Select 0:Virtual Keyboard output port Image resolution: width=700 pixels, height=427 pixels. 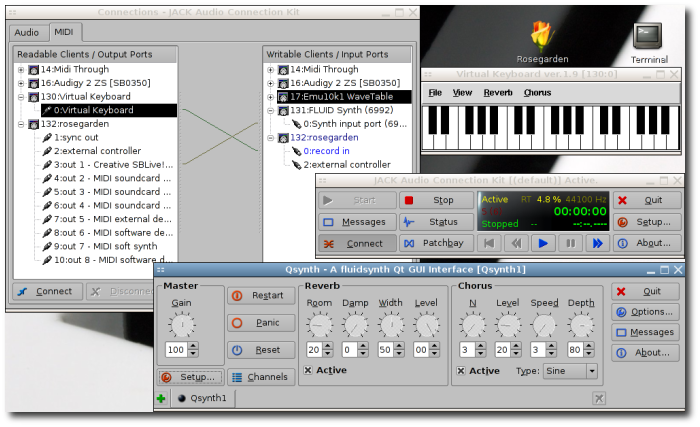tap(109, 110)
